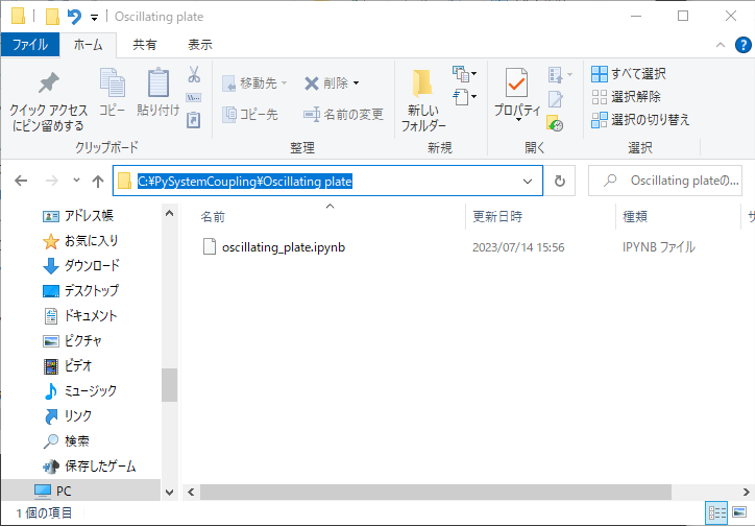Click the Paste clipboard icon

[158, 86]
